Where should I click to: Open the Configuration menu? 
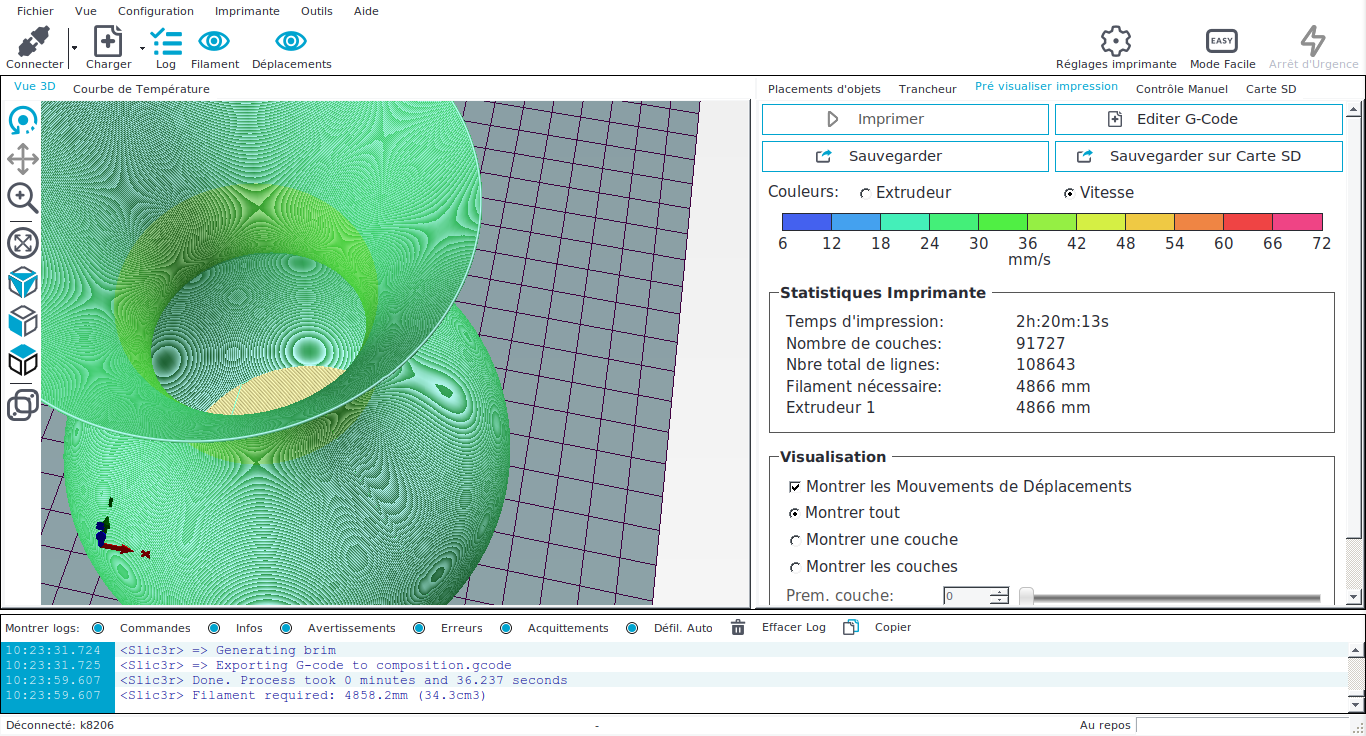point(156,11)
